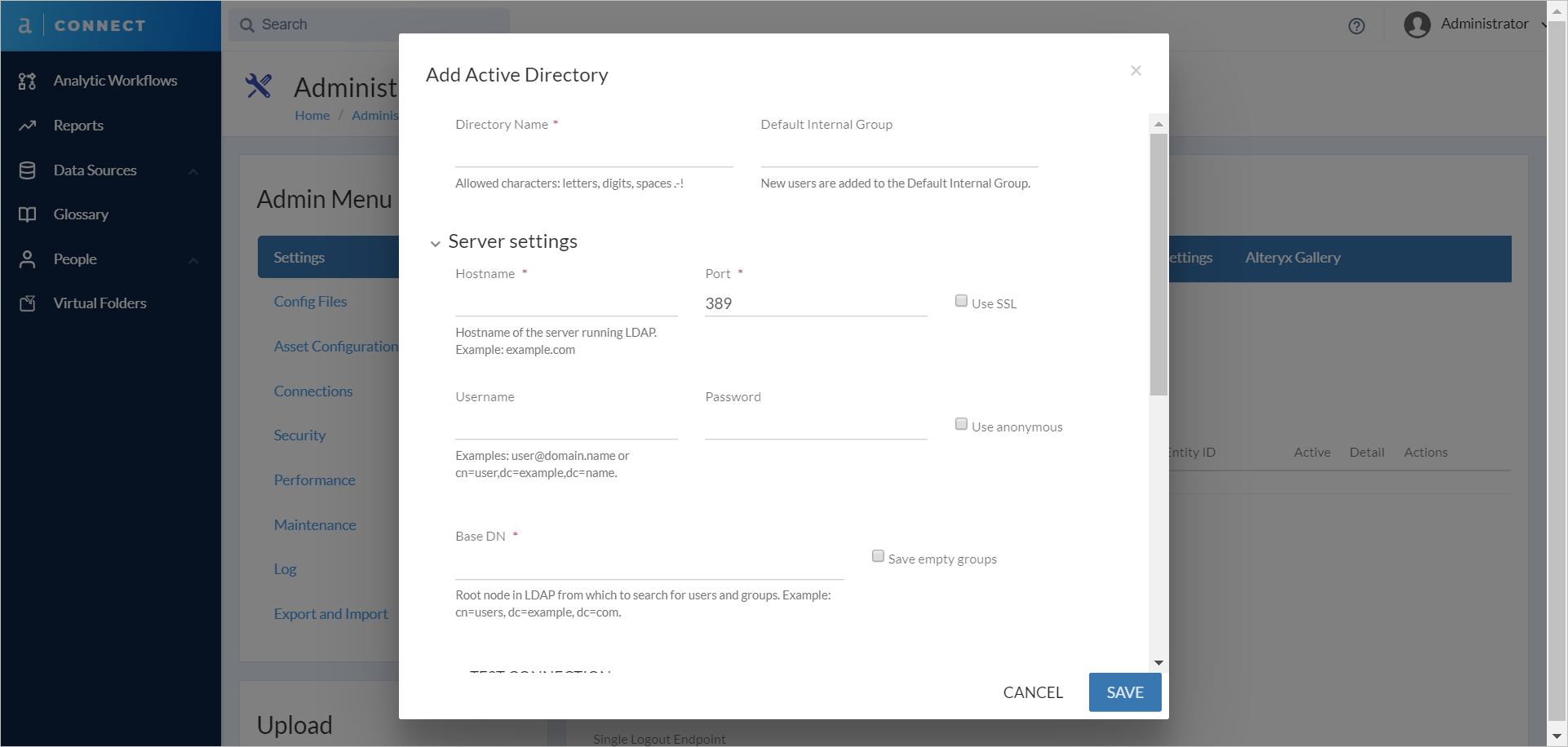Open Config Files admin link
This screenshot has height=747, width=1568.
pos(310,302)
